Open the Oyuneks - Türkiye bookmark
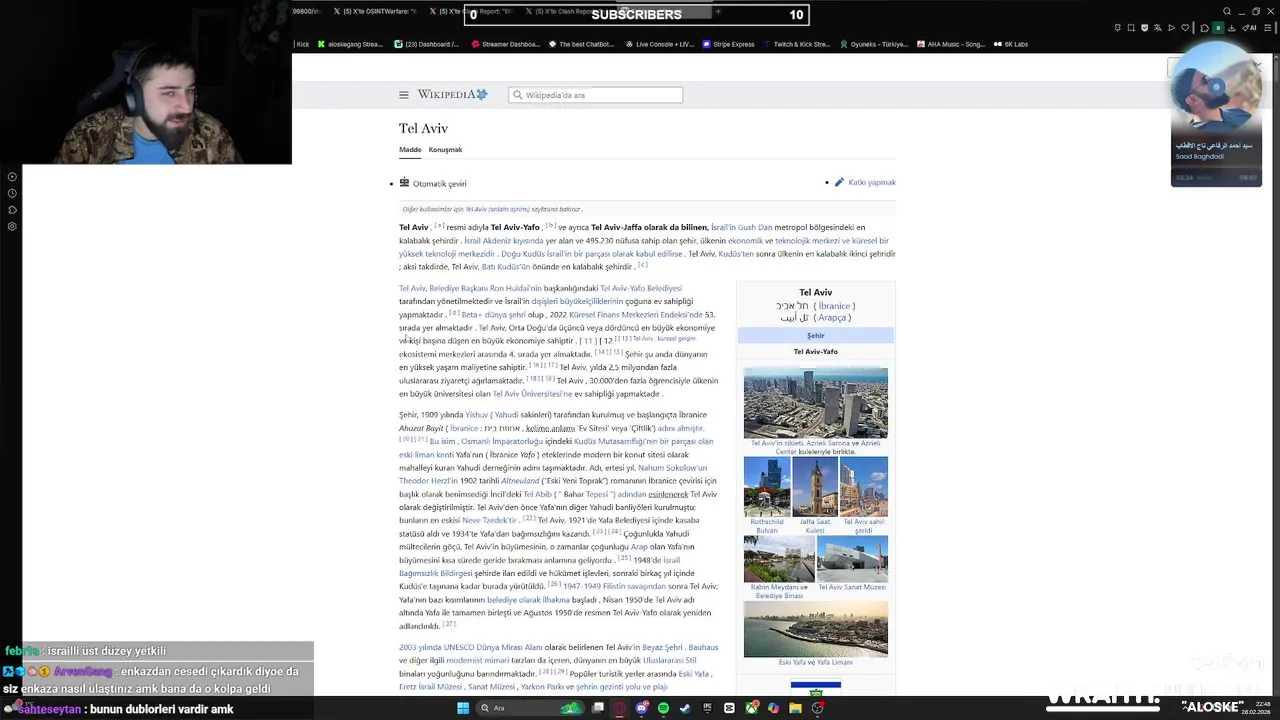Viewport: 1280px width, 720px height. 874,44
